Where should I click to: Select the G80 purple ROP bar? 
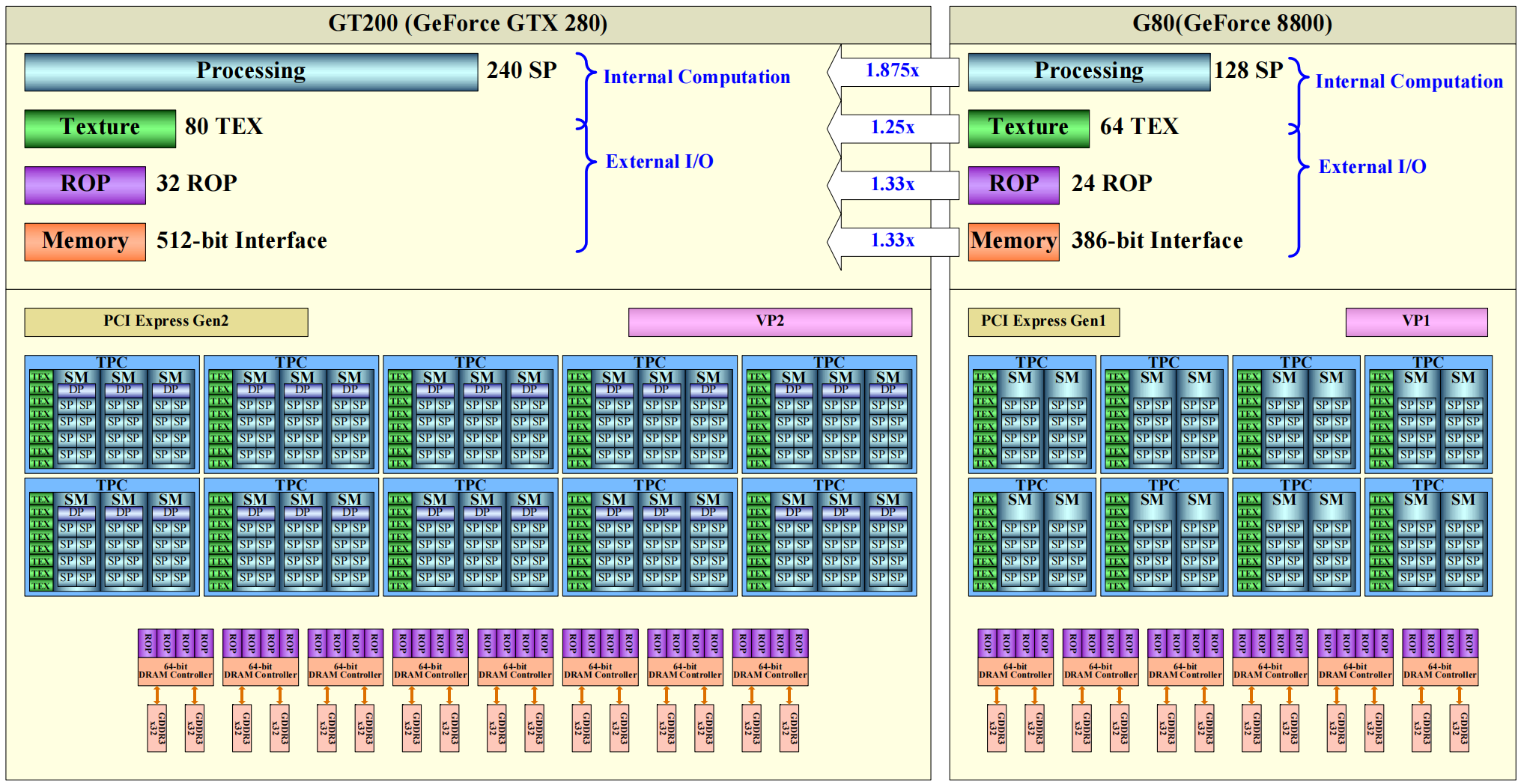click(1013, 185)
